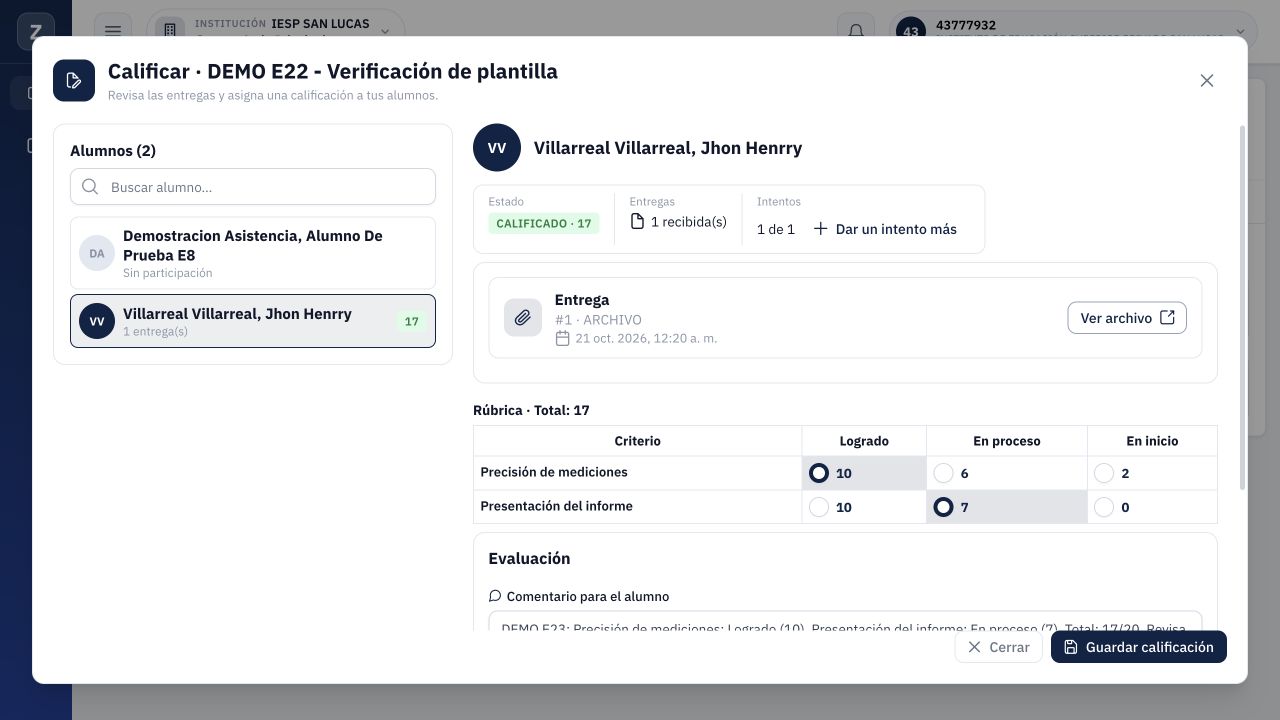Click the Evaluación section heading
The width and height of the screenshot is (1280, 720).
[529, 559]
